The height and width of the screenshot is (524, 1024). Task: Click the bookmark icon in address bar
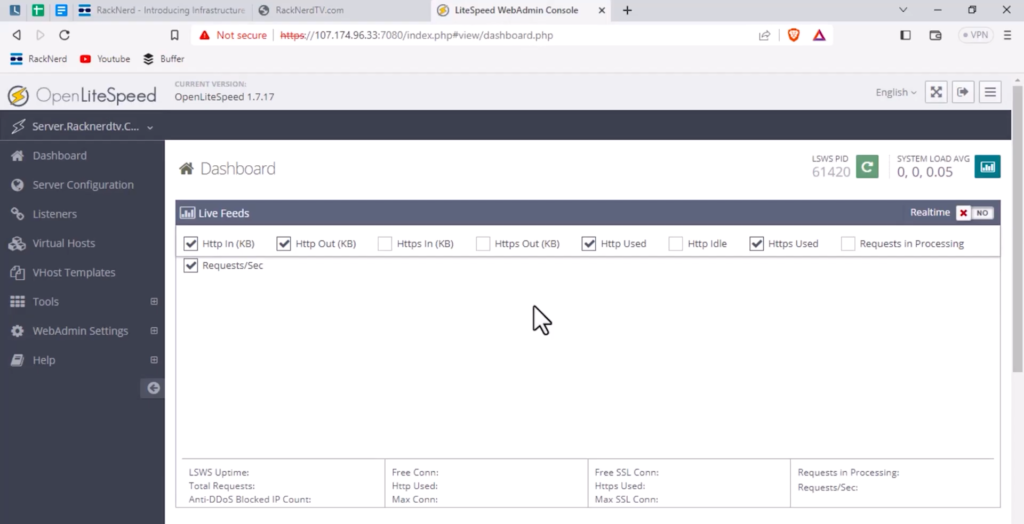pos(174,35)
